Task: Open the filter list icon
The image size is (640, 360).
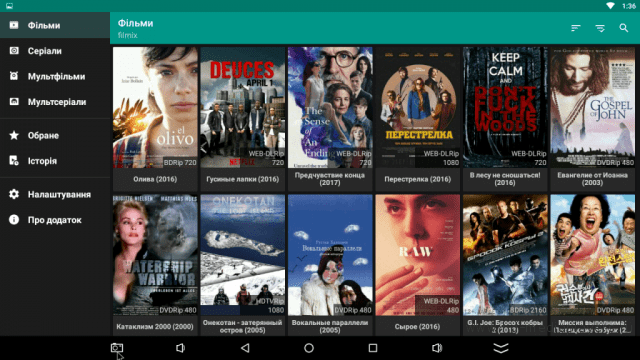Action: tap(600, 28)
